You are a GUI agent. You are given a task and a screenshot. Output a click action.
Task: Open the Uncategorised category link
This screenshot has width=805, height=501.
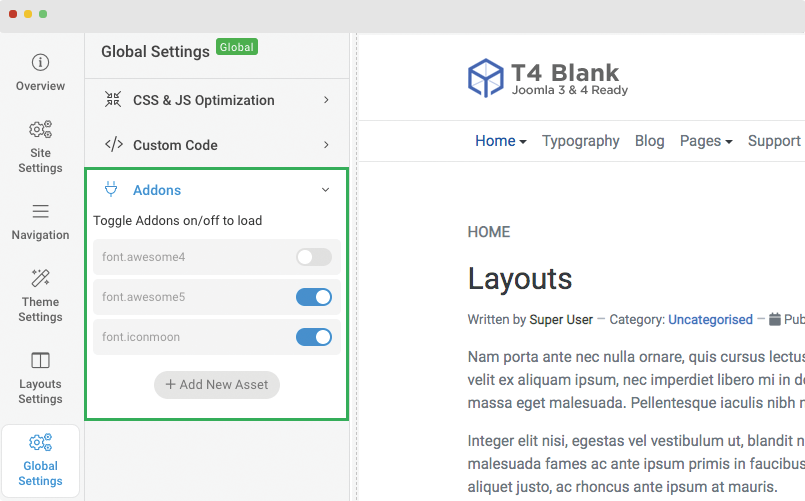click(710, 320)
